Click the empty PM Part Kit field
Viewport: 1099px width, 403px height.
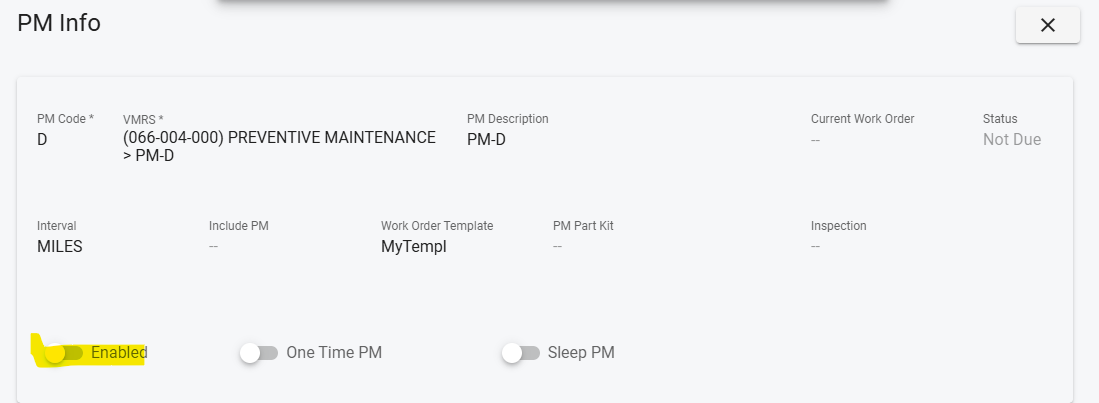click(558, 246)
